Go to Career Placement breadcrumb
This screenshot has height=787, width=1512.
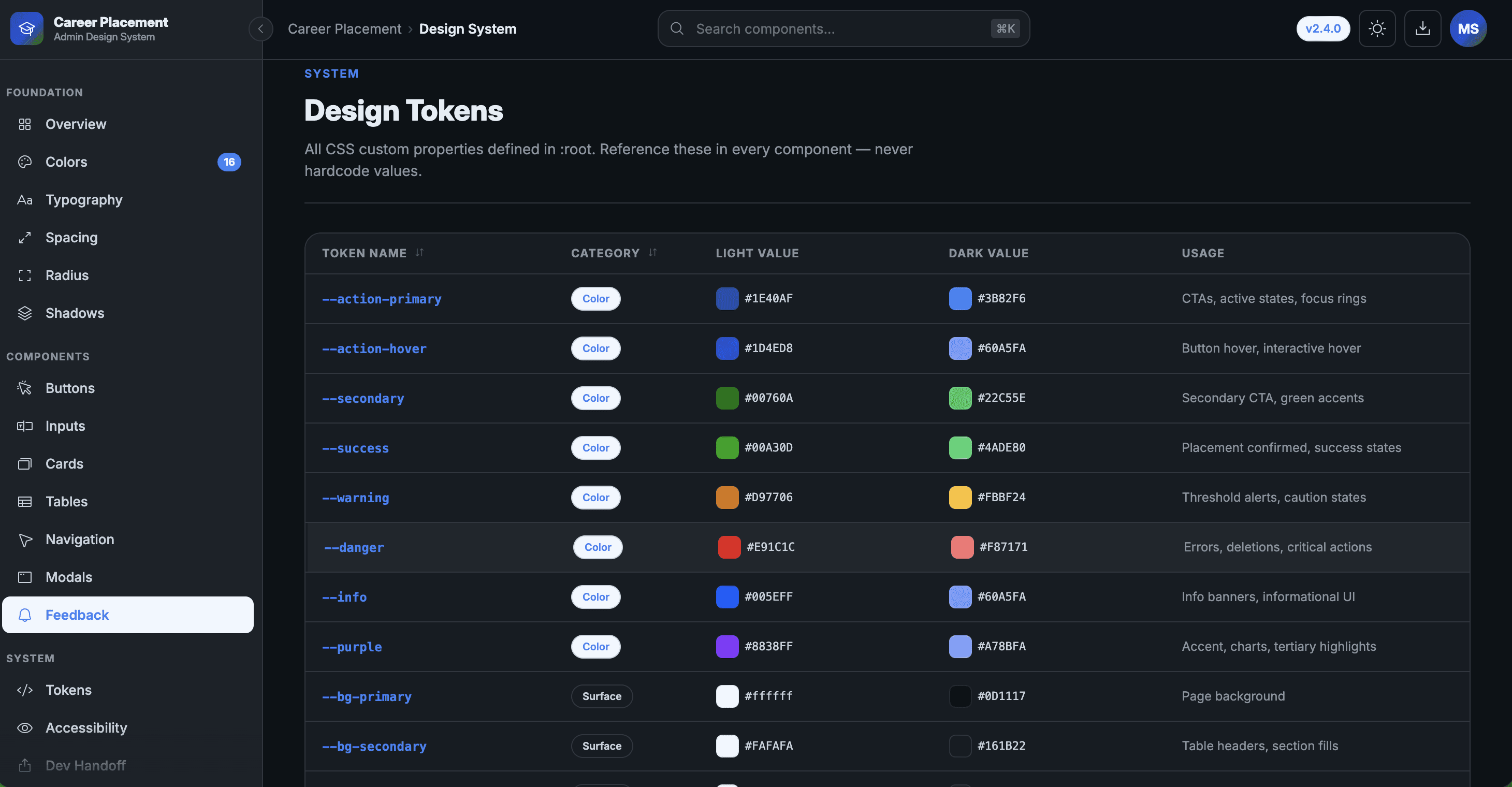(x=344, y=29)
